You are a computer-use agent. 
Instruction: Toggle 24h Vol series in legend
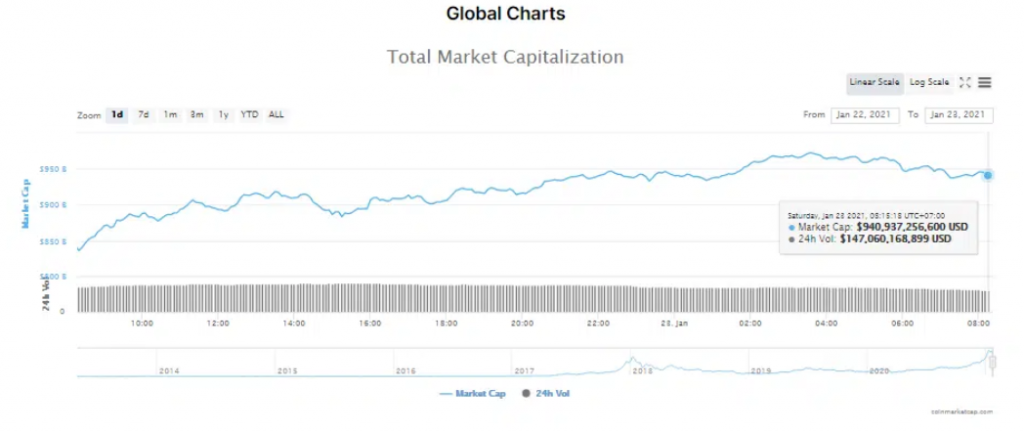[552, 394]
